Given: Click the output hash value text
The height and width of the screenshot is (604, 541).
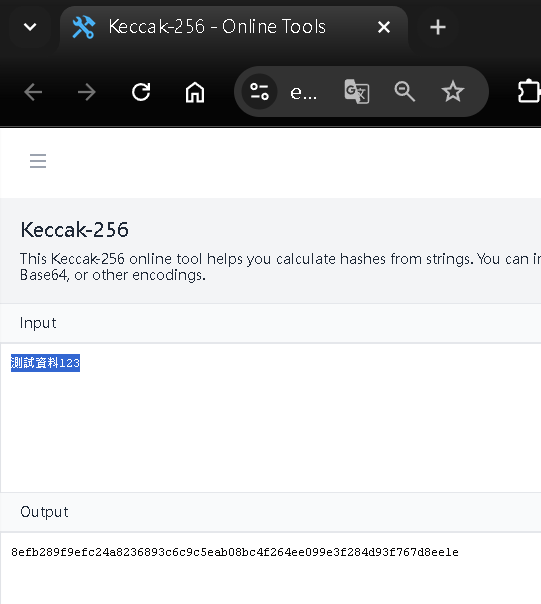Looking at the screenshot, I should point(235,552).
